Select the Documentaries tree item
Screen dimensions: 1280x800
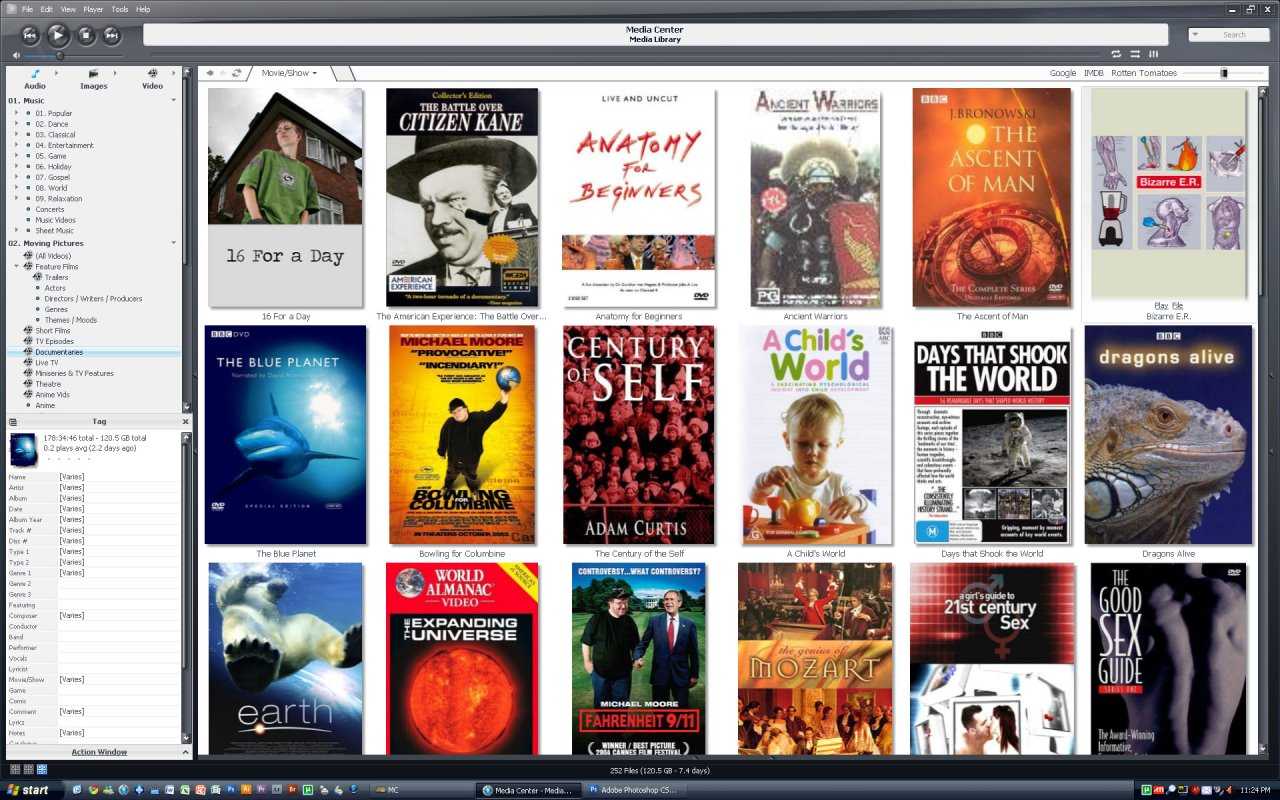pos(59,352)
